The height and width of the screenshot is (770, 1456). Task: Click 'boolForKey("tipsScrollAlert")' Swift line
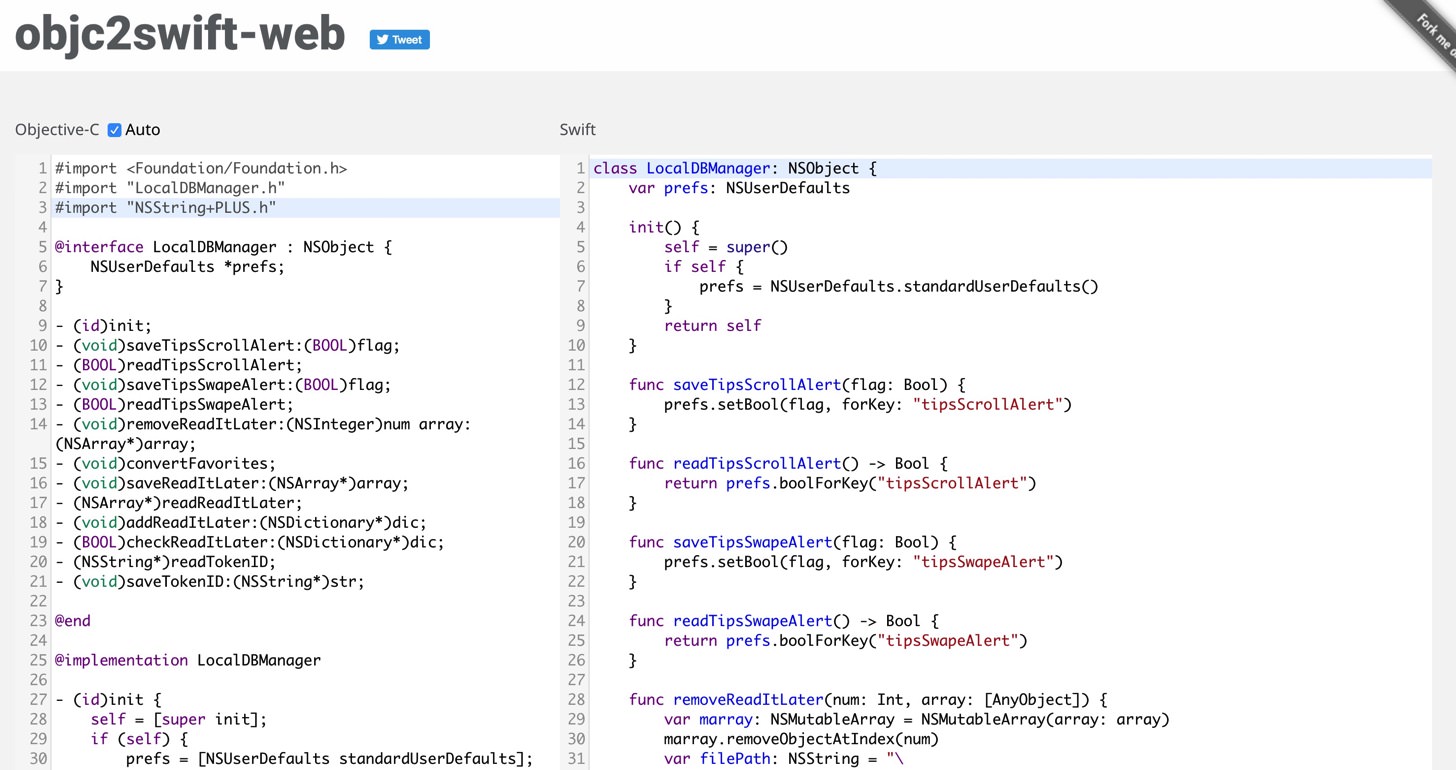[x=850, y=483]
